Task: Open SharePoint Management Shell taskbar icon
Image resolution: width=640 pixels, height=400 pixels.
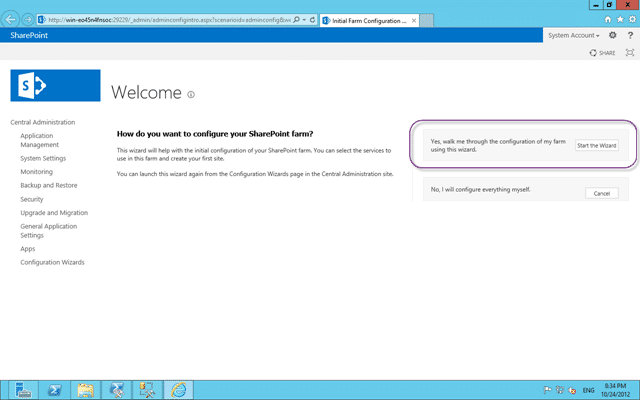Action: point(116,390)
